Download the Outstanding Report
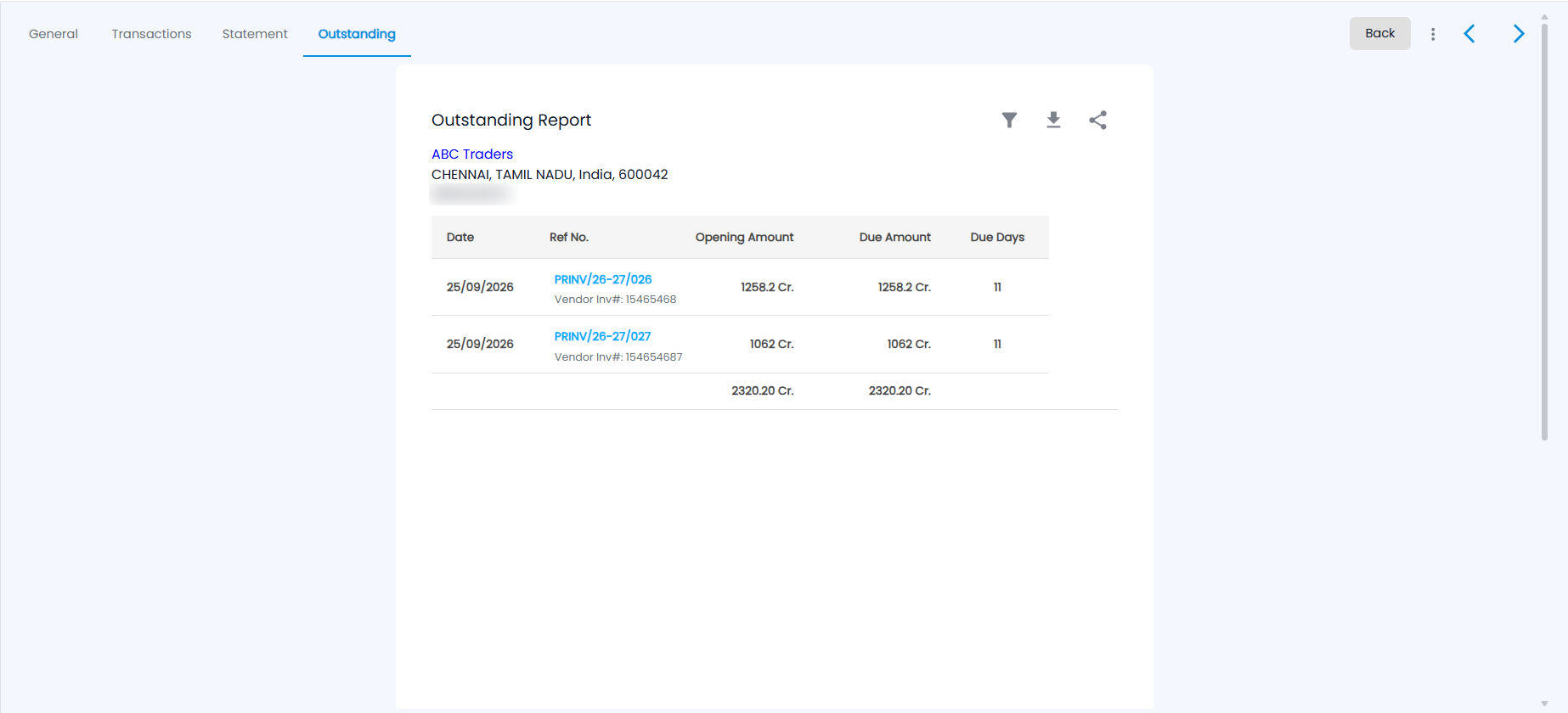This screenshot has width=1568, height=713. 1053,120
